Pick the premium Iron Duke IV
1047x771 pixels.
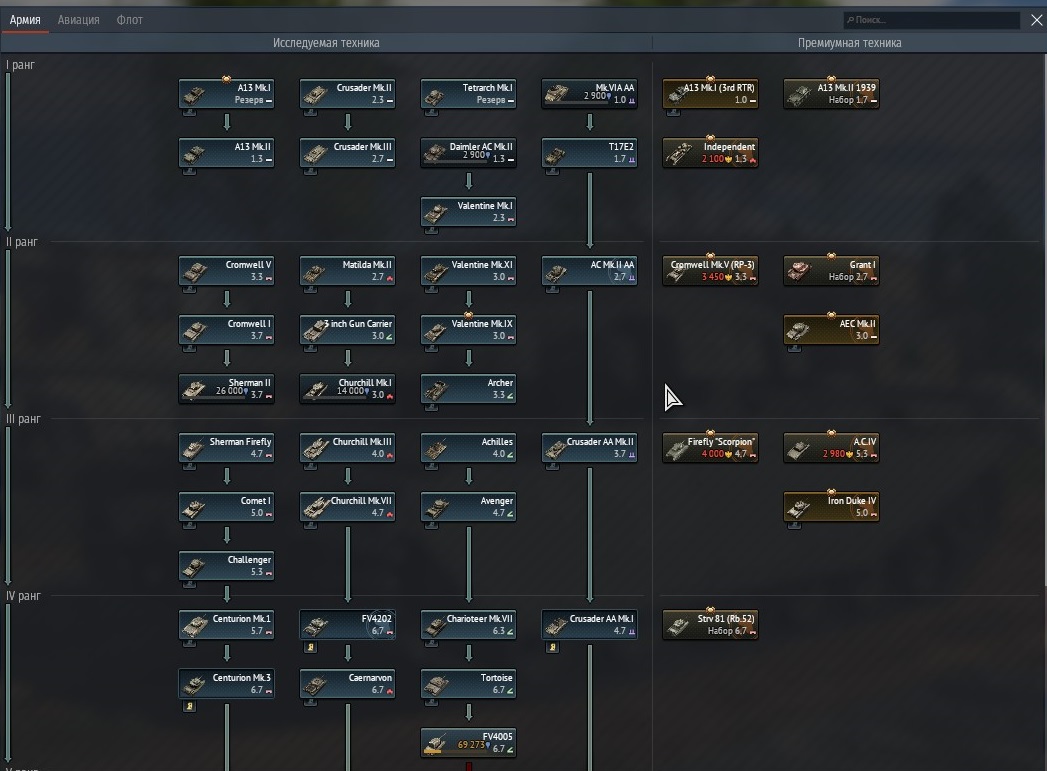tap(831, 507)
